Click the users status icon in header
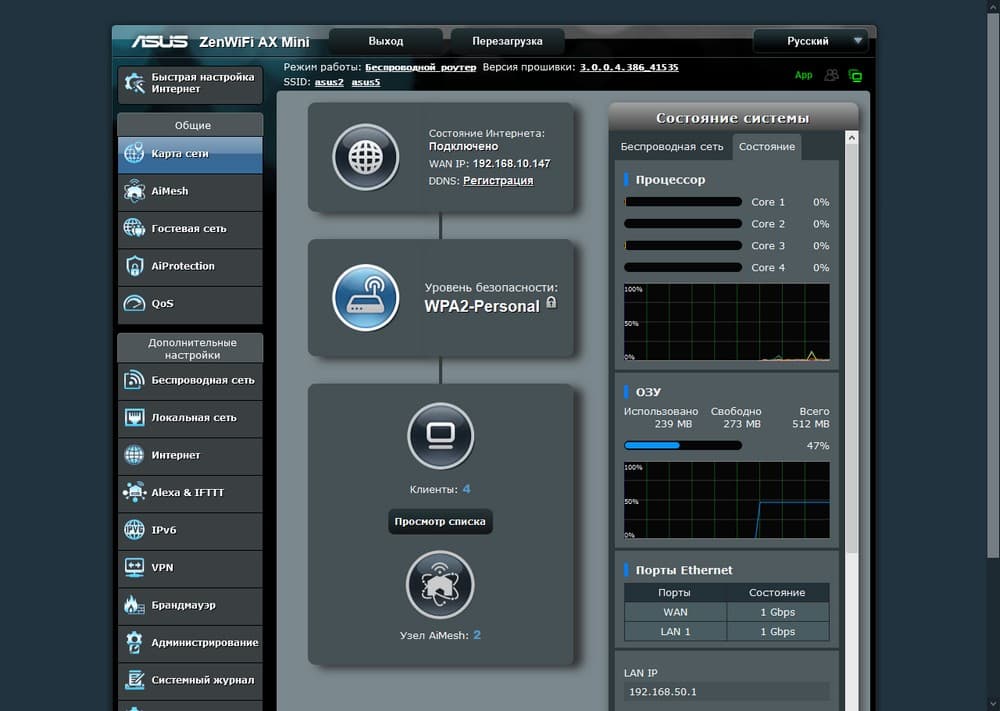 click(831, 75)
